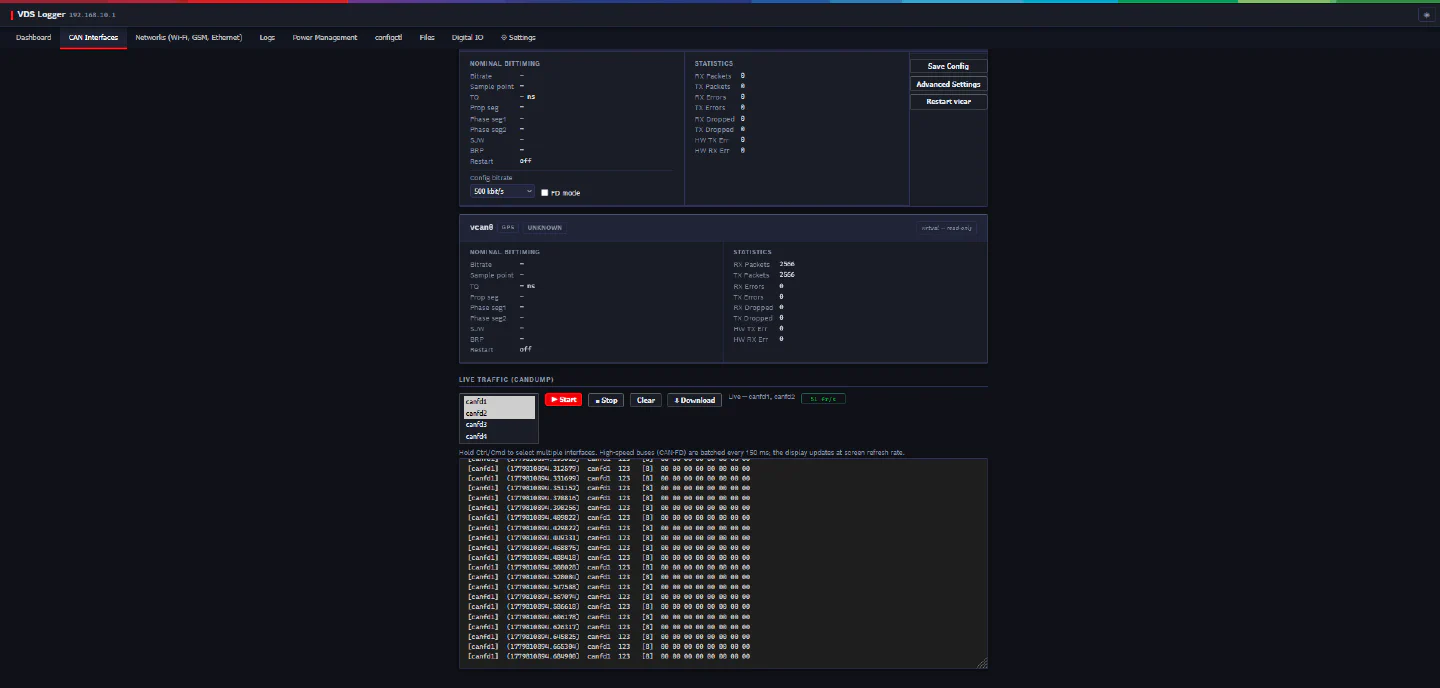Open the configctl tab
Screen dimensions: 1440x688
pyautogui.click(x=388, y=38)
